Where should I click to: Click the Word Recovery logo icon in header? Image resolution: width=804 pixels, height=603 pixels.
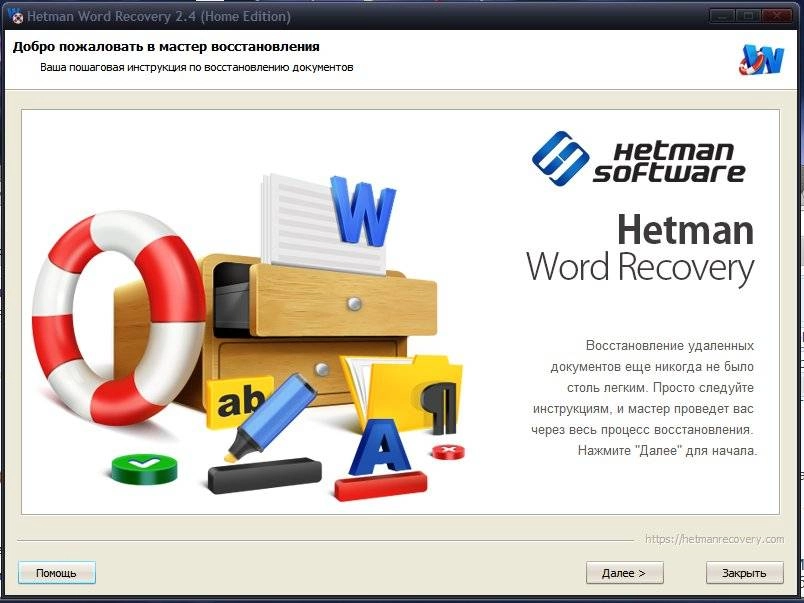[762, 60]
